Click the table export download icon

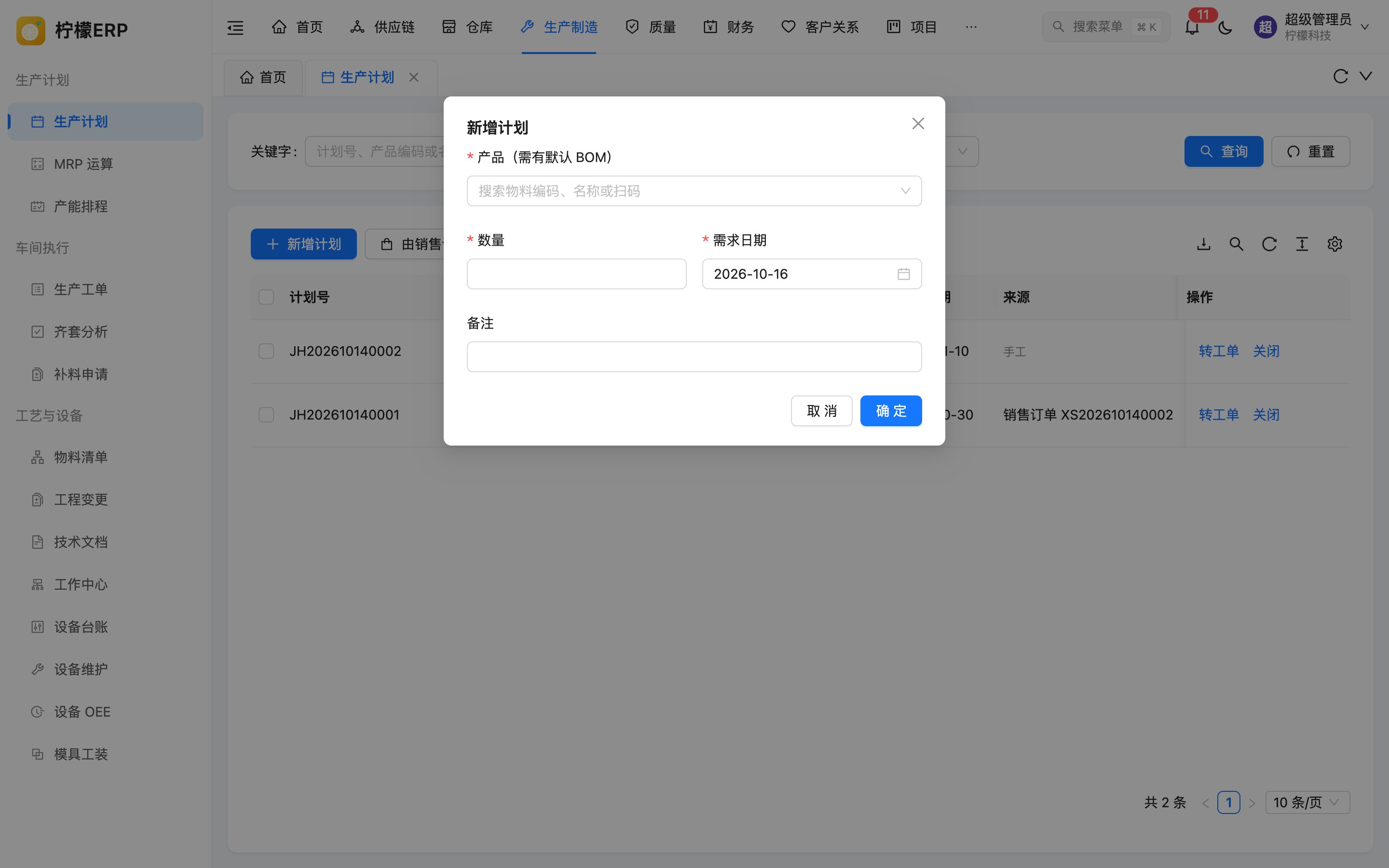pyautogui.click(x=1204, y=244)
